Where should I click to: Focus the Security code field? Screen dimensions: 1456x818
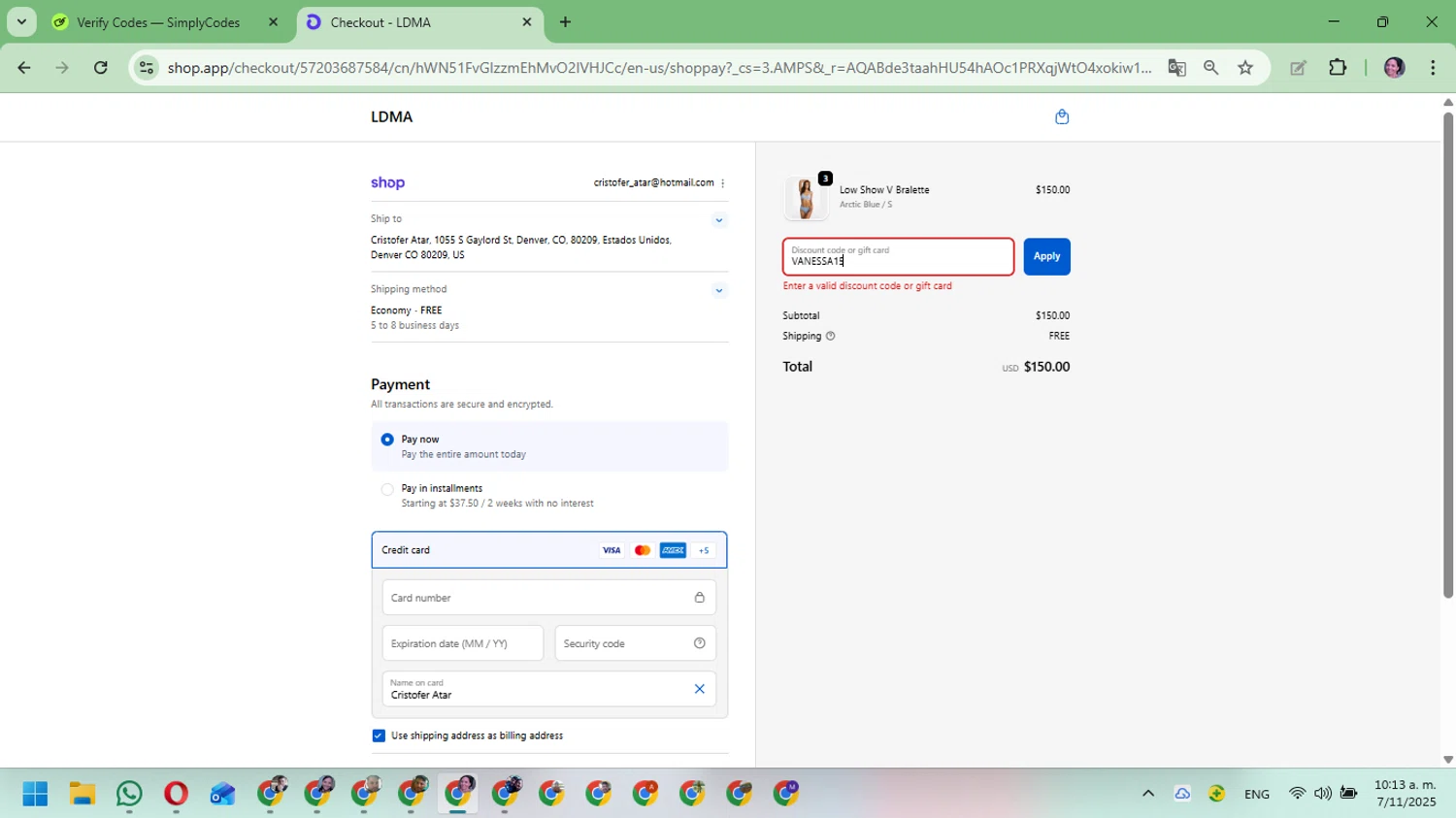(x=636, y=643)
